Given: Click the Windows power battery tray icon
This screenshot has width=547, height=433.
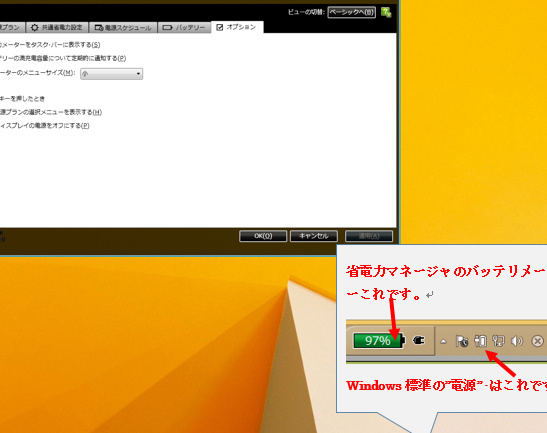Looking at the screenshot, I should [480, 341].
